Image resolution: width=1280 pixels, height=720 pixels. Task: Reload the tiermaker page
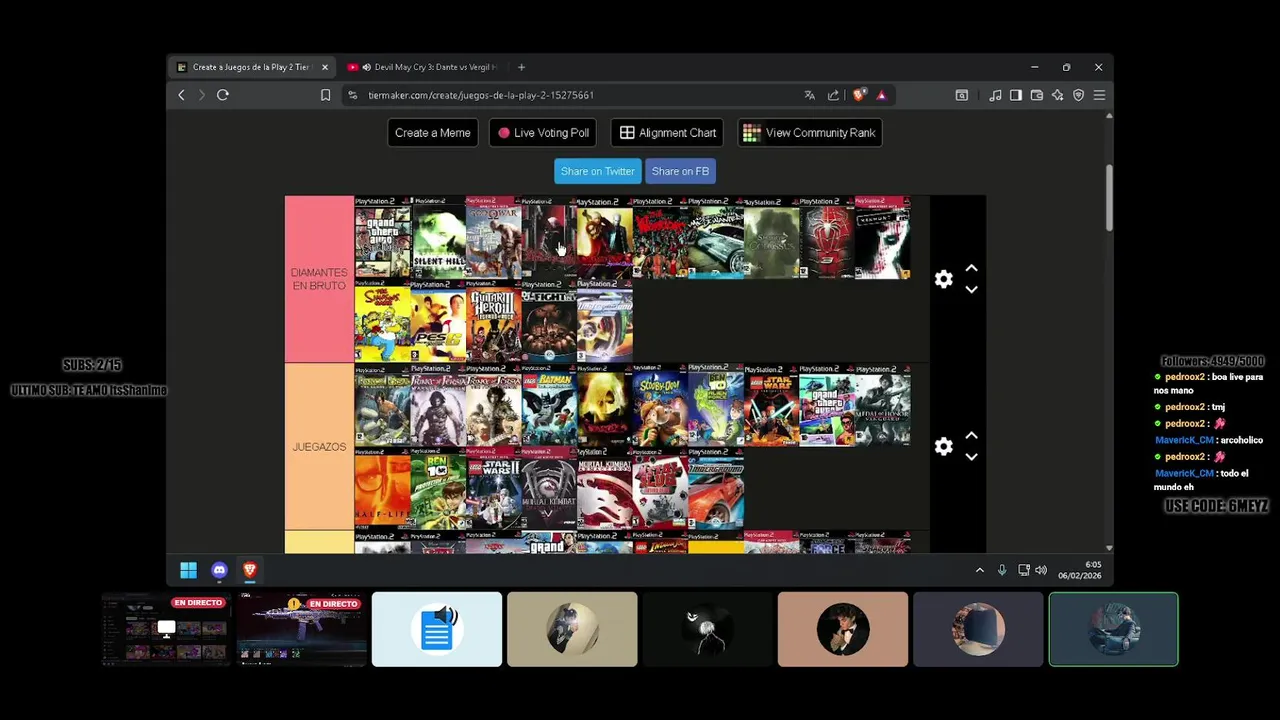[223, 95]
